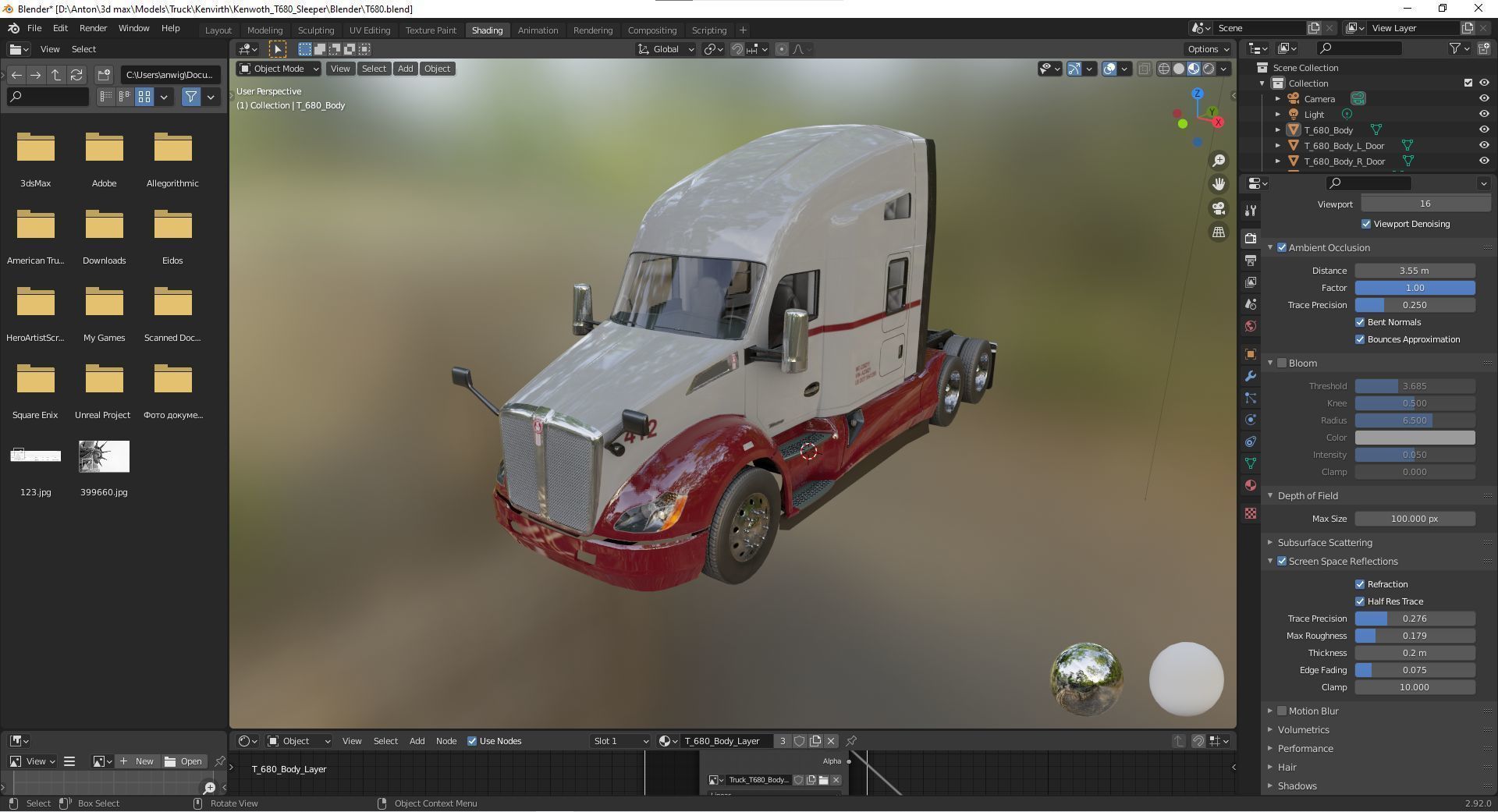Screen dimensions: 1498x812
Task: Open the Object Constraints tab
Action: pos(1251,441)
